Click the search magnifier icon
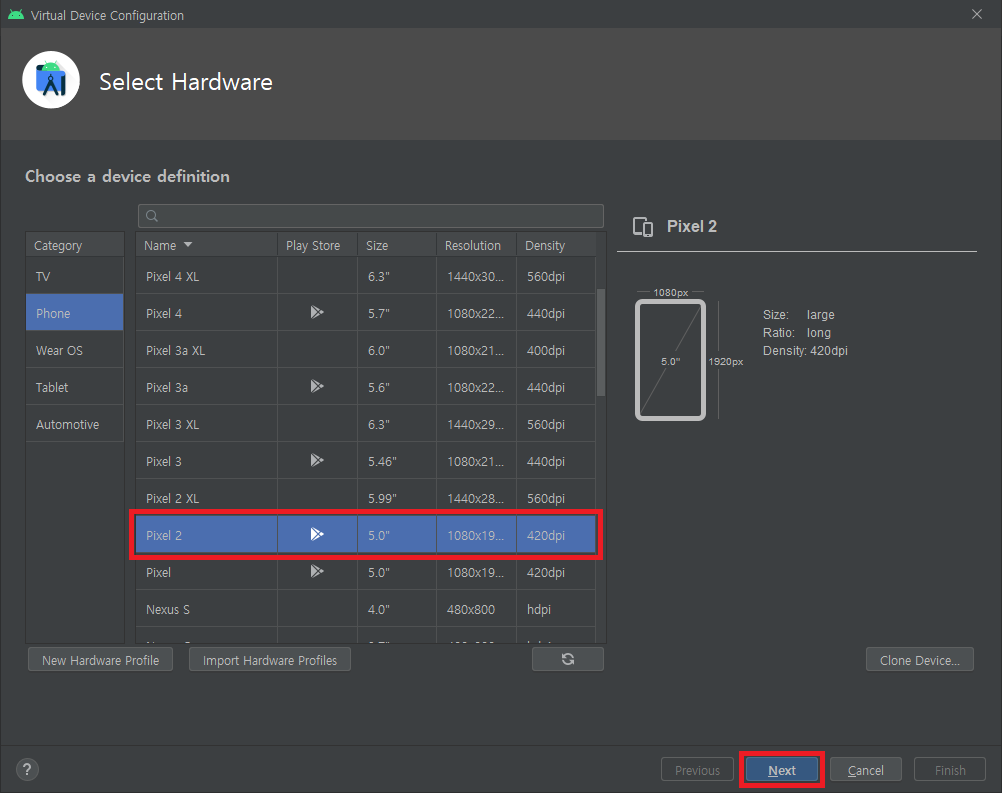Viewport: 1002px width, 793px height. point(152,216)
